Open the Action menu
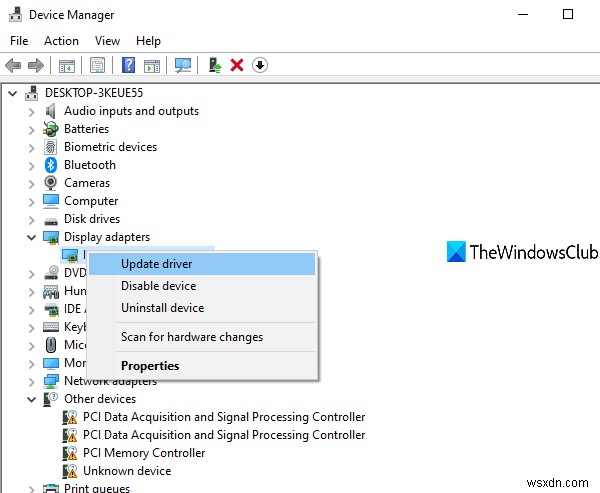Image resolution: width=600 pixels, height=493 pixels. point(61,41)
